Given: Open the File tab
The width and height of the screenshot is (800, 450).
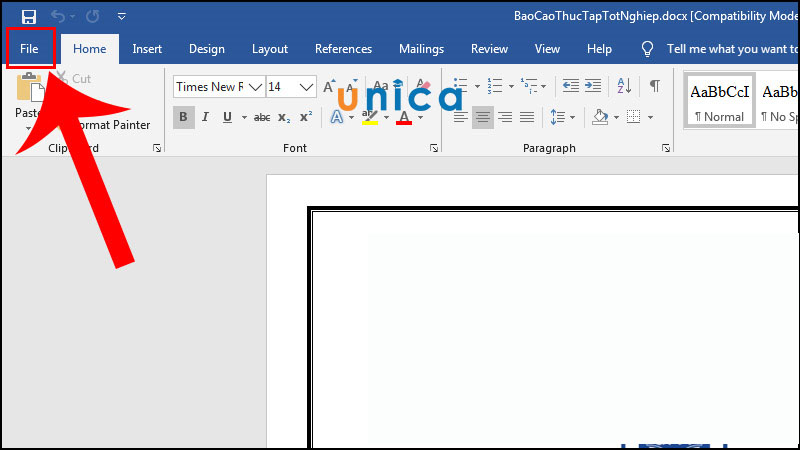Looking at the screenshot, I should point(29,49).
